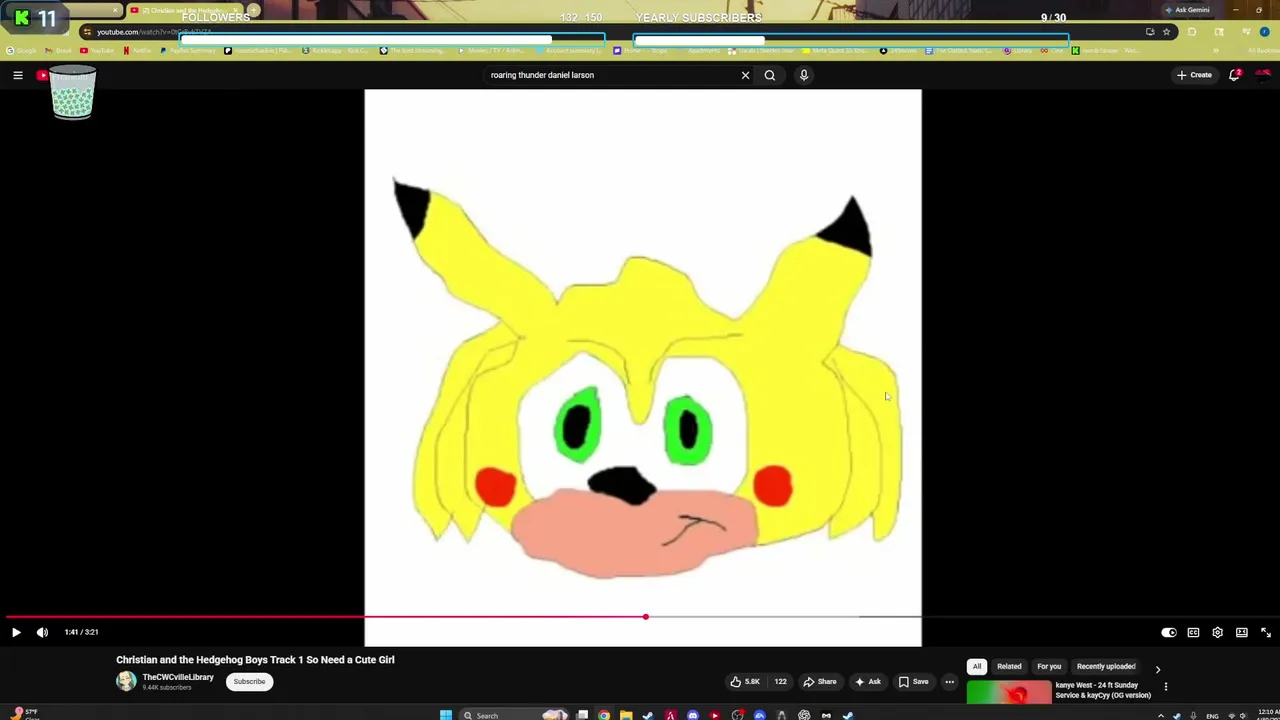Open TheCWCvilleLibrary channel avatar

point(126,681)
